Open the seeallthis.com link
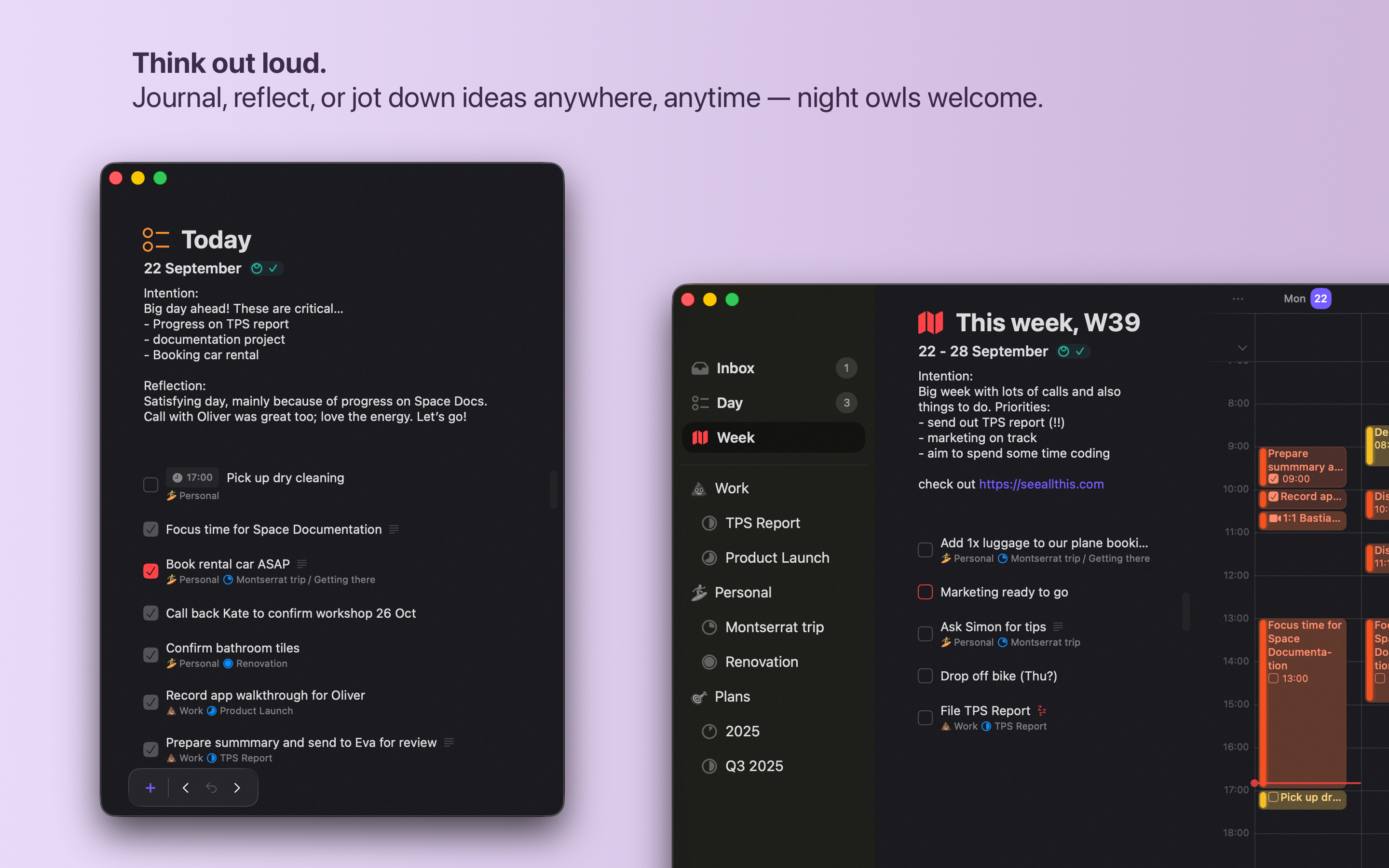 [x=1041, y=484]
